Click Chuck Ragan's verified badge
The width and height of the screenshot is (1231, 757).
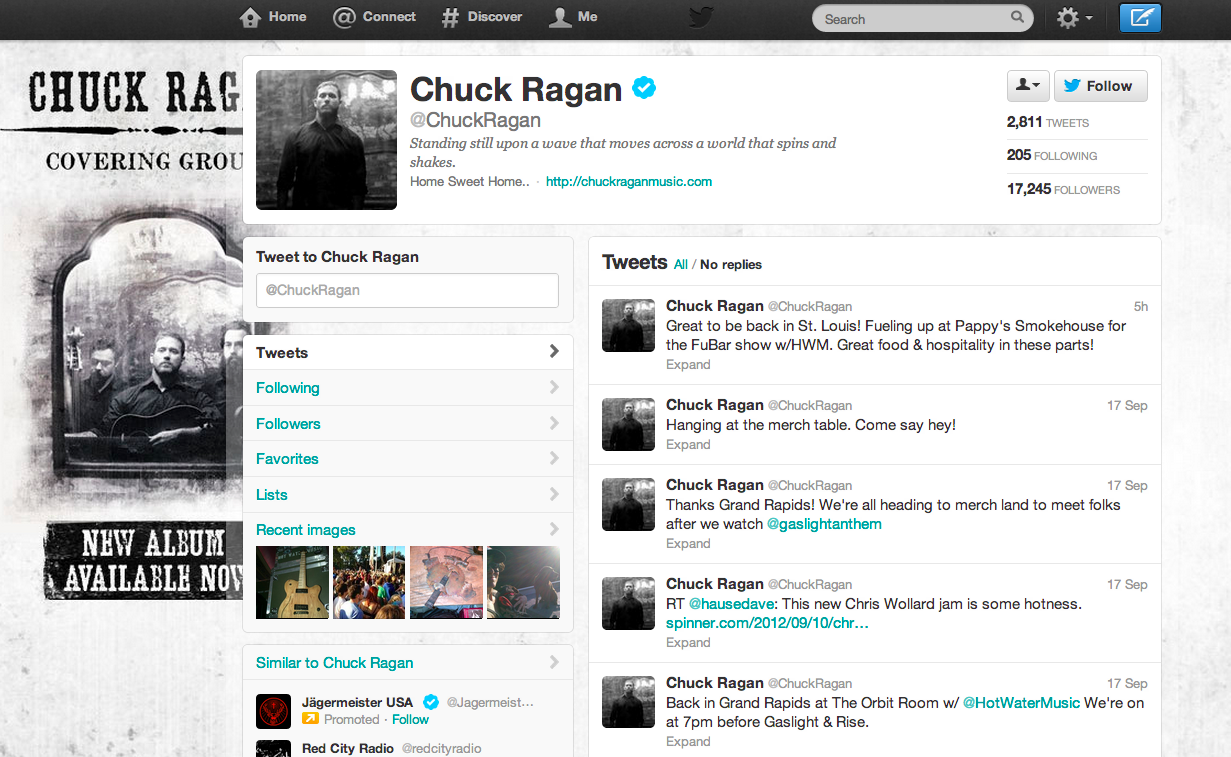click(x=644, y=88)
